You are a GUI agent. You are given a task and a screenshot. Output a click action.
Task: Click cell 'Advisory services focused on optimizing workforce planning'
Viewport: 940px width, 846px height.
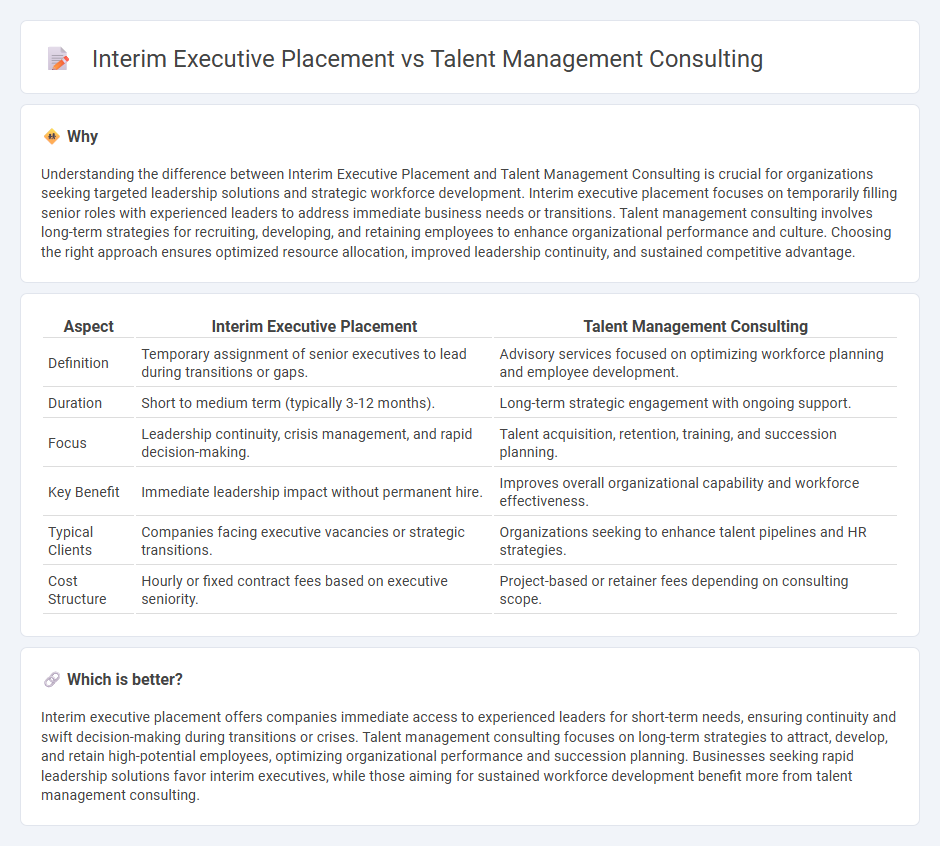point(695,363)
